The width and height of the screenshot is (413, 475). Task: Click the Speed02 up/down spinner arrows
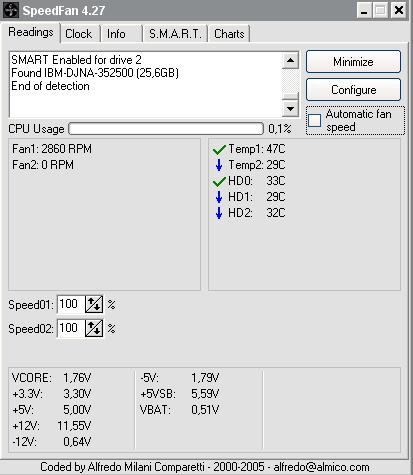click(x=94, y=328)
